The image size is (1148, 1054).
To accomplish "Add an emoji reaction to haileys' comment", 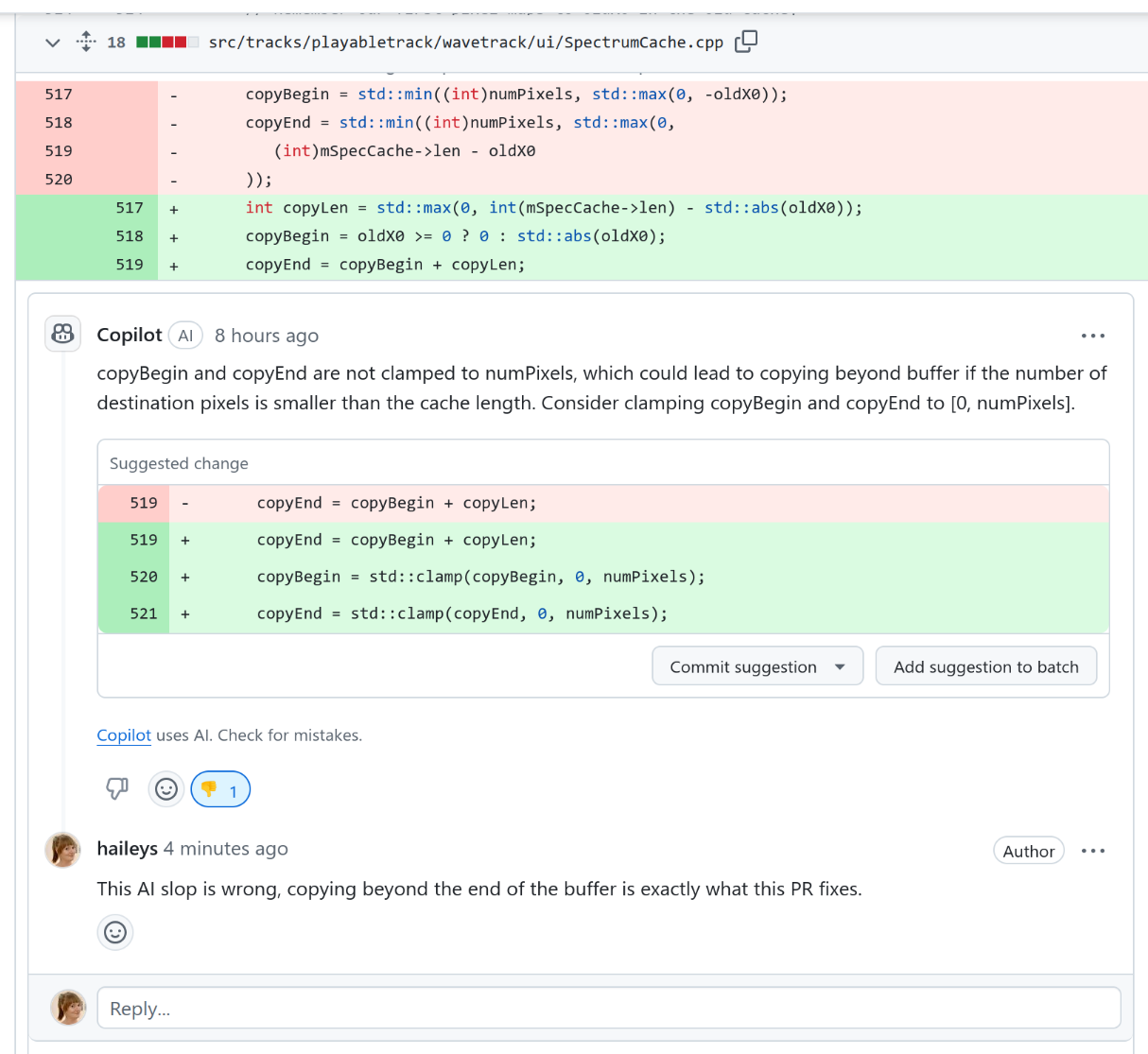I will click(115, 933).
